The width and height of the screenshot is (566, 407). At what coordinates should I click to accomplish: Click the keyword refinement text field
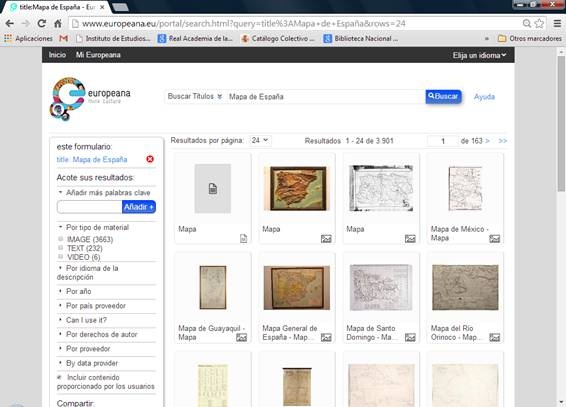tap(89, 207)
